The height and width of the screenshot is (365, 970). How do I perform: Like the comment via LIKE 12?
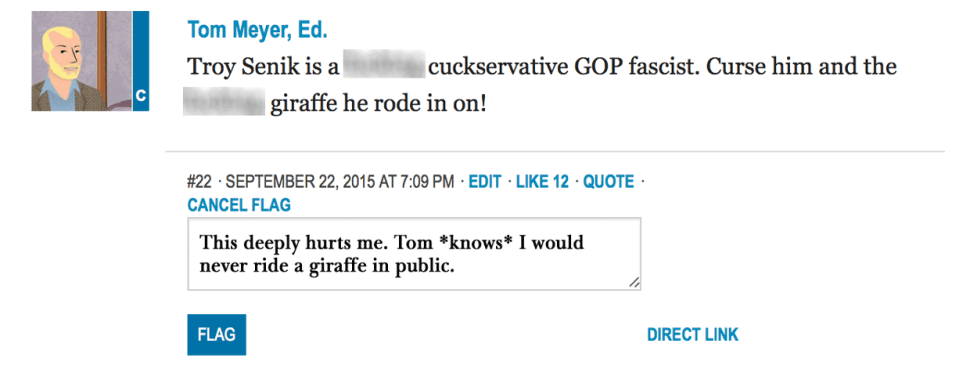(542, 182)
